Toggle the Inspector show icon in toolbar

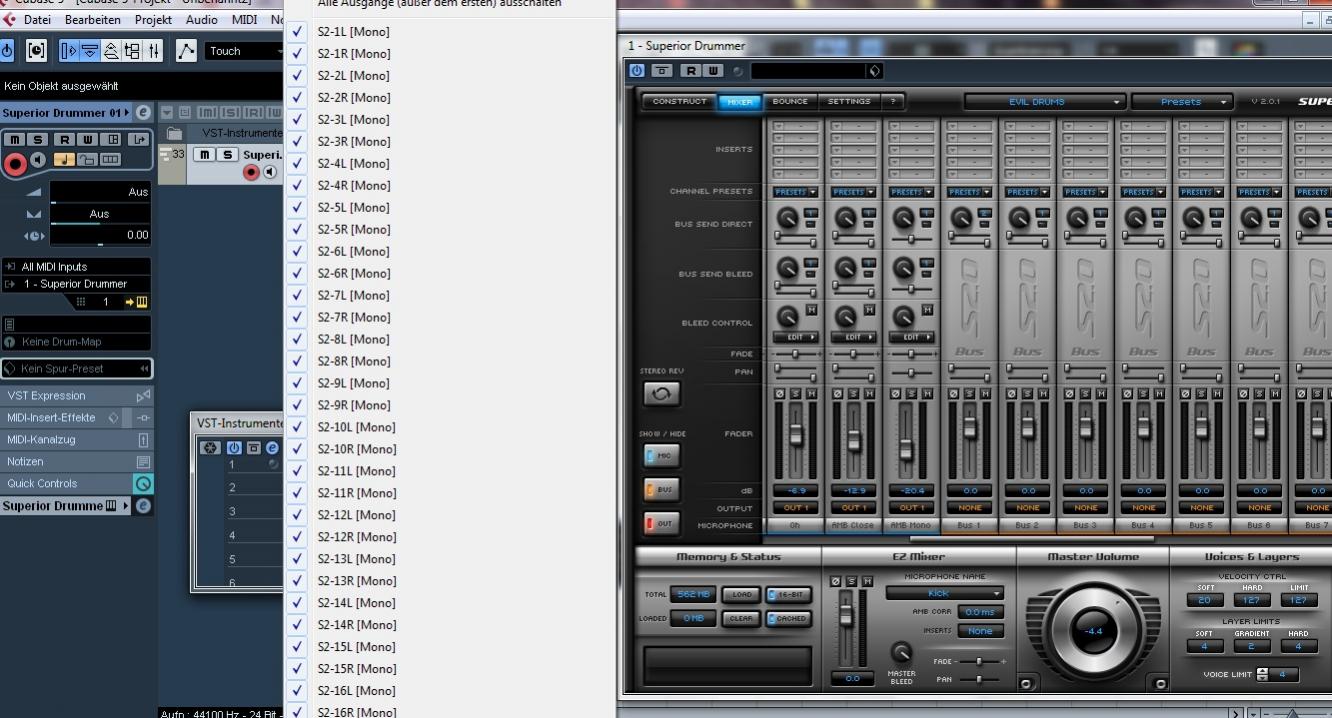point(69,51)
